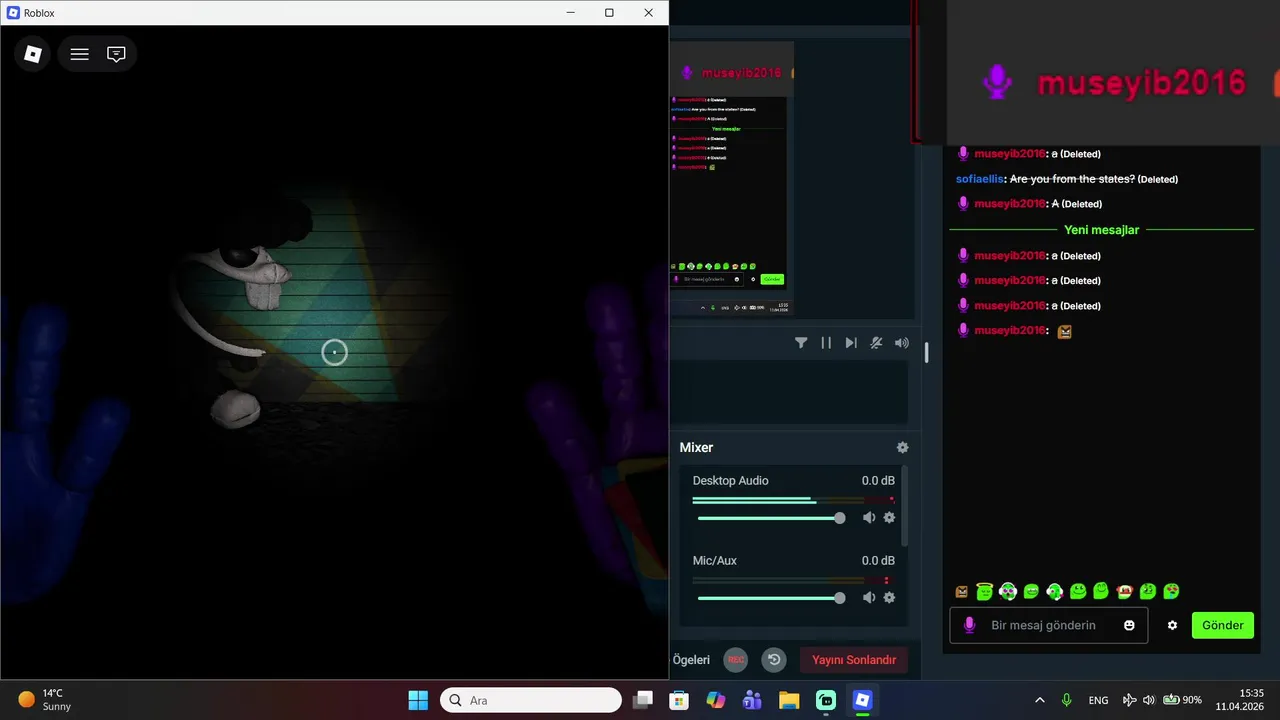This screenshot has width=1280, height=720.
Task: Click the chat filter funnel icon
Action: click(801, 343)
